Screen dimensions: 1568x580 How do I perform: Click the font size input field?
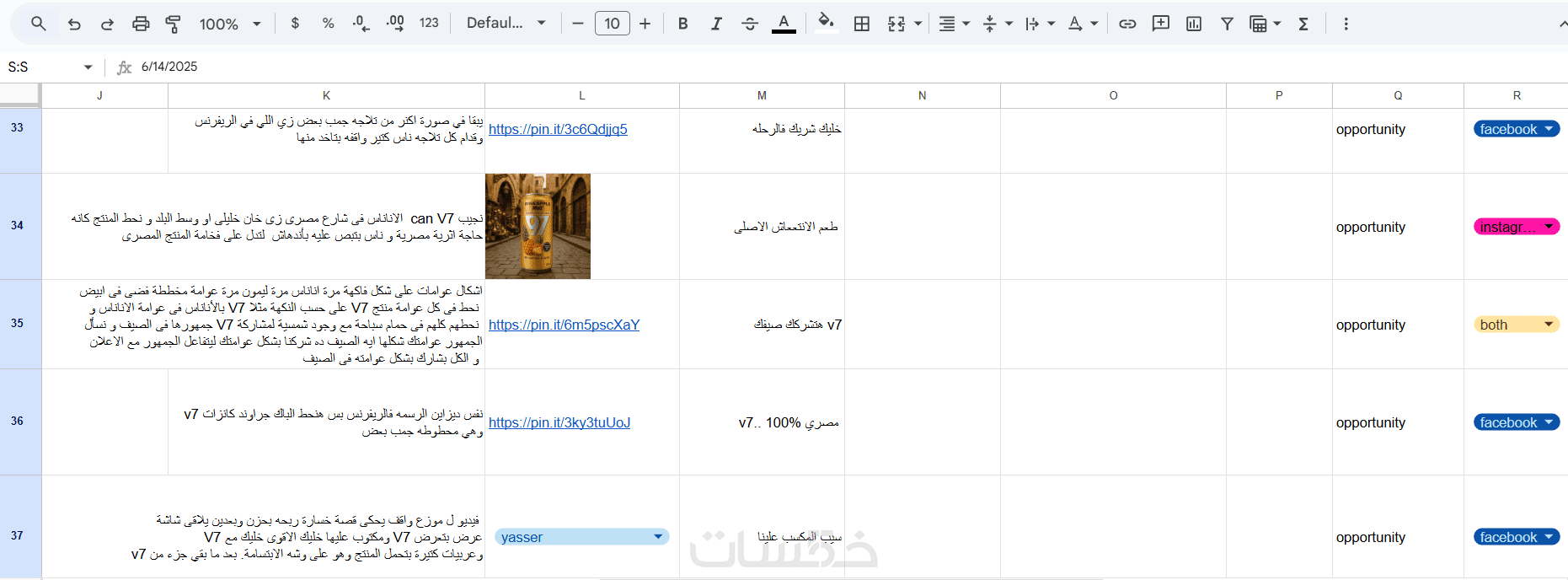613,24
